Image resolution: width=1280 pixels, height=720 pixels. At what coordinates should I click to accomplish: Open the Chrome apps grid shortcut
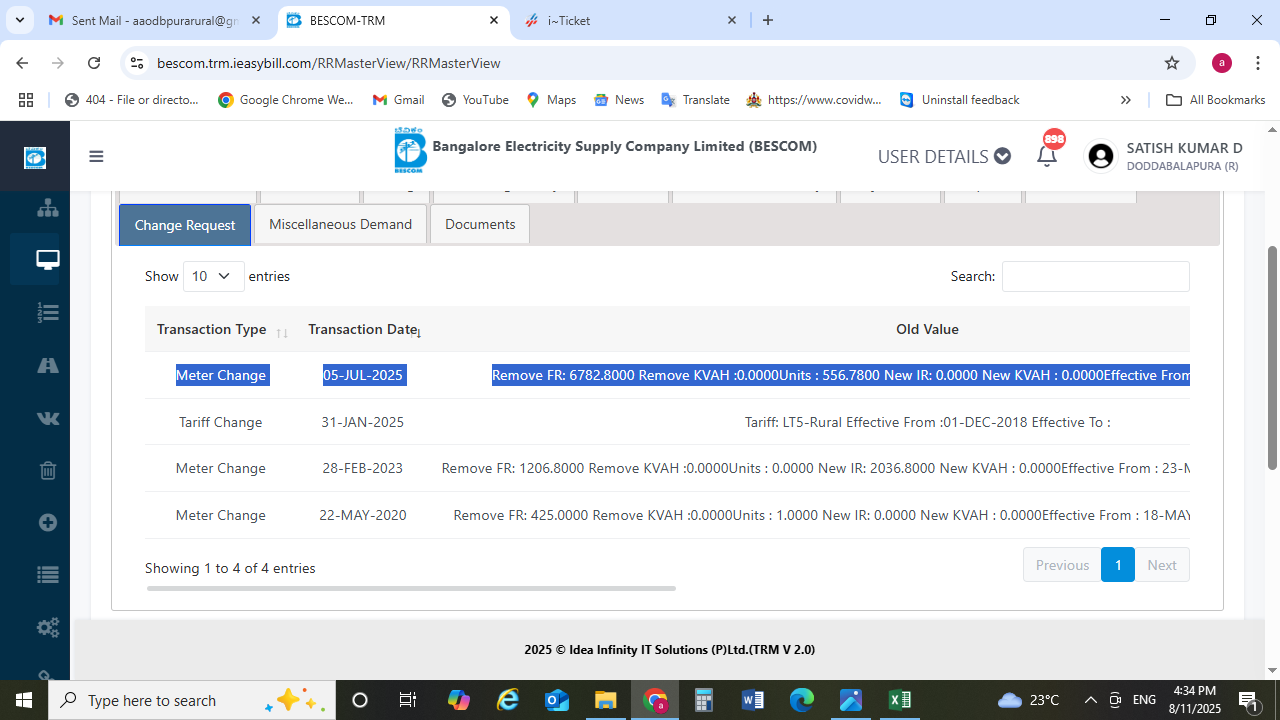tap(26, 100)
